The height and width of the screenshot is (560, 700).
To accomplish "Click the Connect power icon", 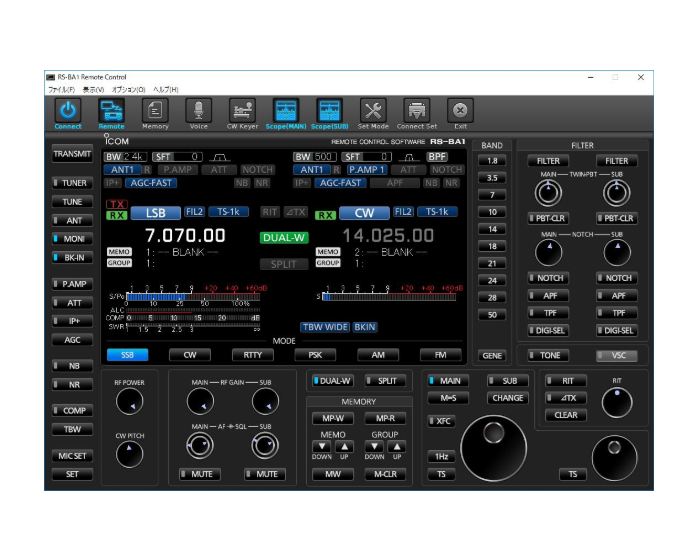I will point(68,110).
